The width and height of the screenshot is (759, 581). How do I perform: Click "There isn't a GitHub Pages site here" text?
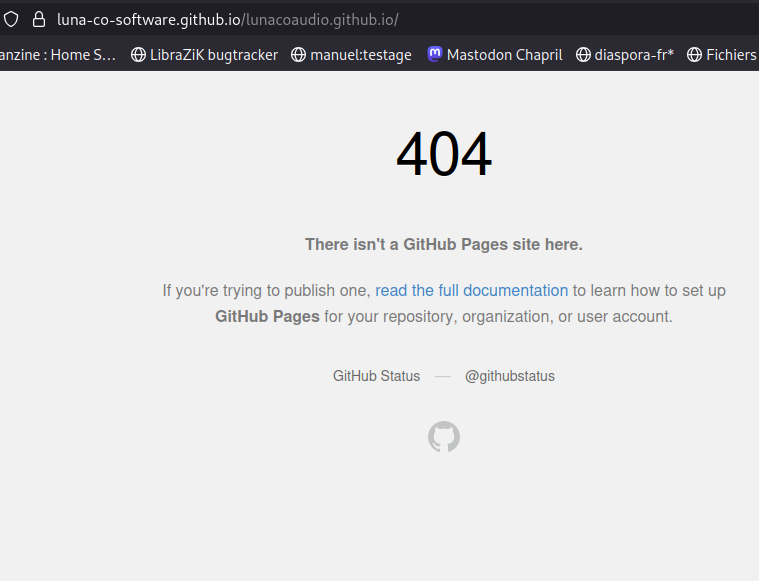pyautogui.click(x=443, y=244)
